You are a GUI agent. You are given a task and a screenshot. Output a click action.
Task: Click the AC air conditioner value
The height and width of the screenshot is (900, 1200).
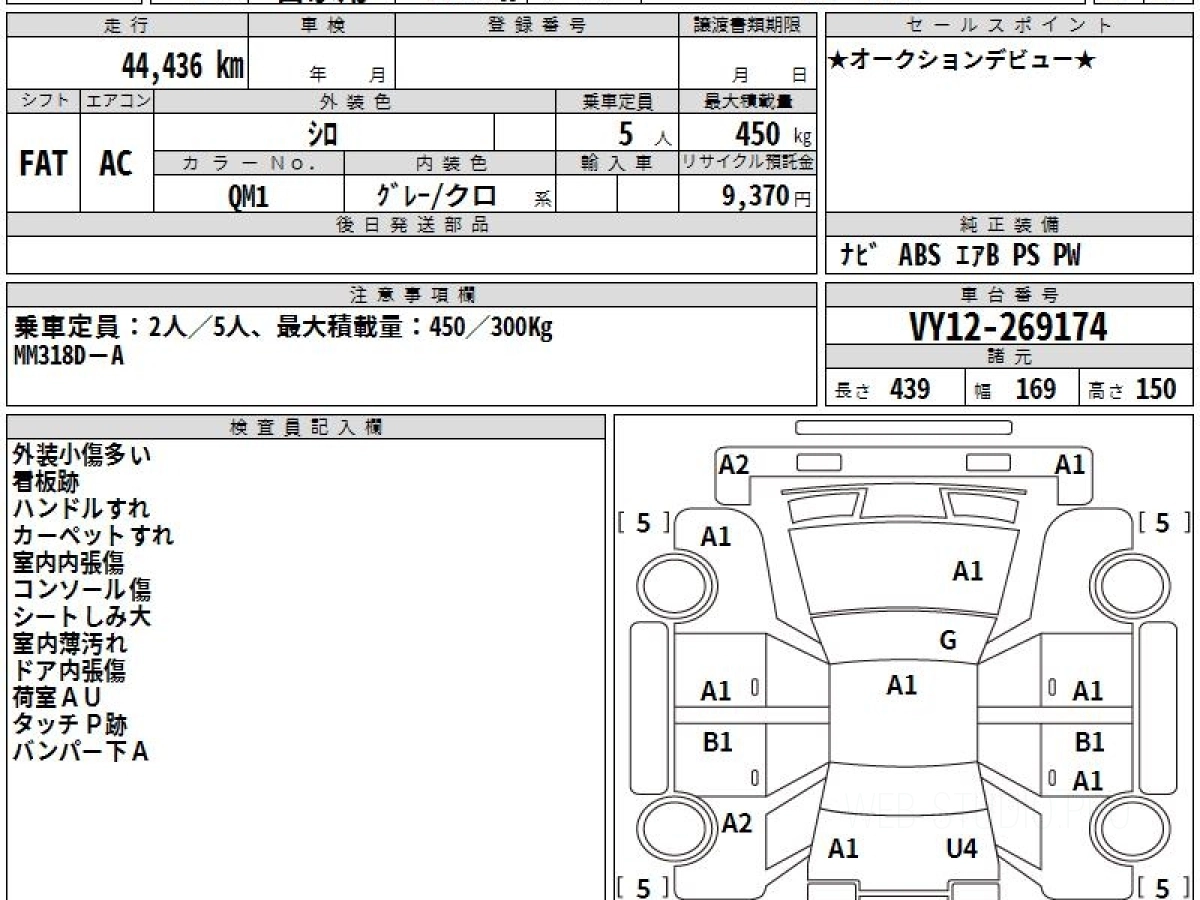116,164
